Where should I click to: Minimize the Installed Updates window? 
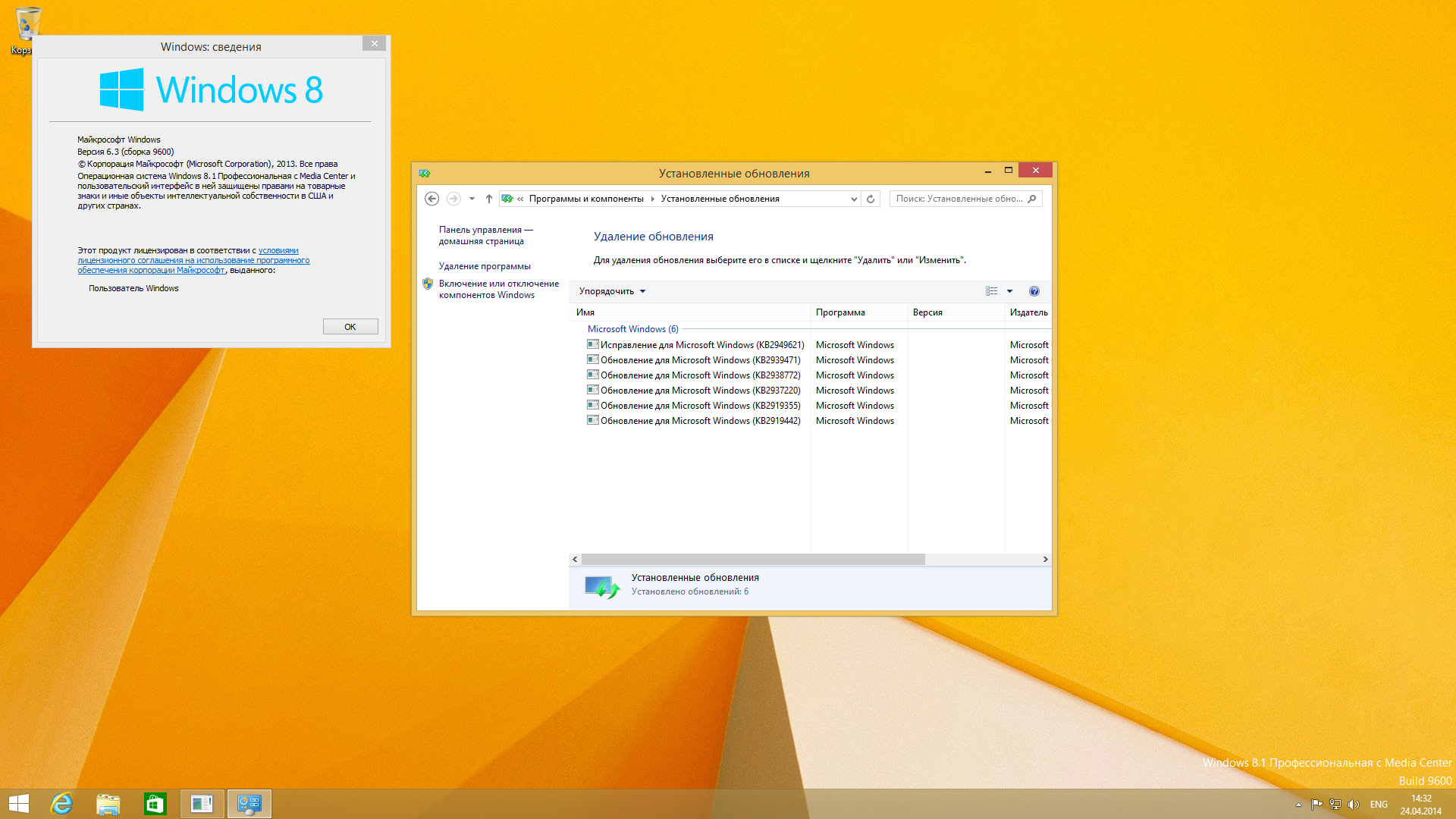click(988, 170)
